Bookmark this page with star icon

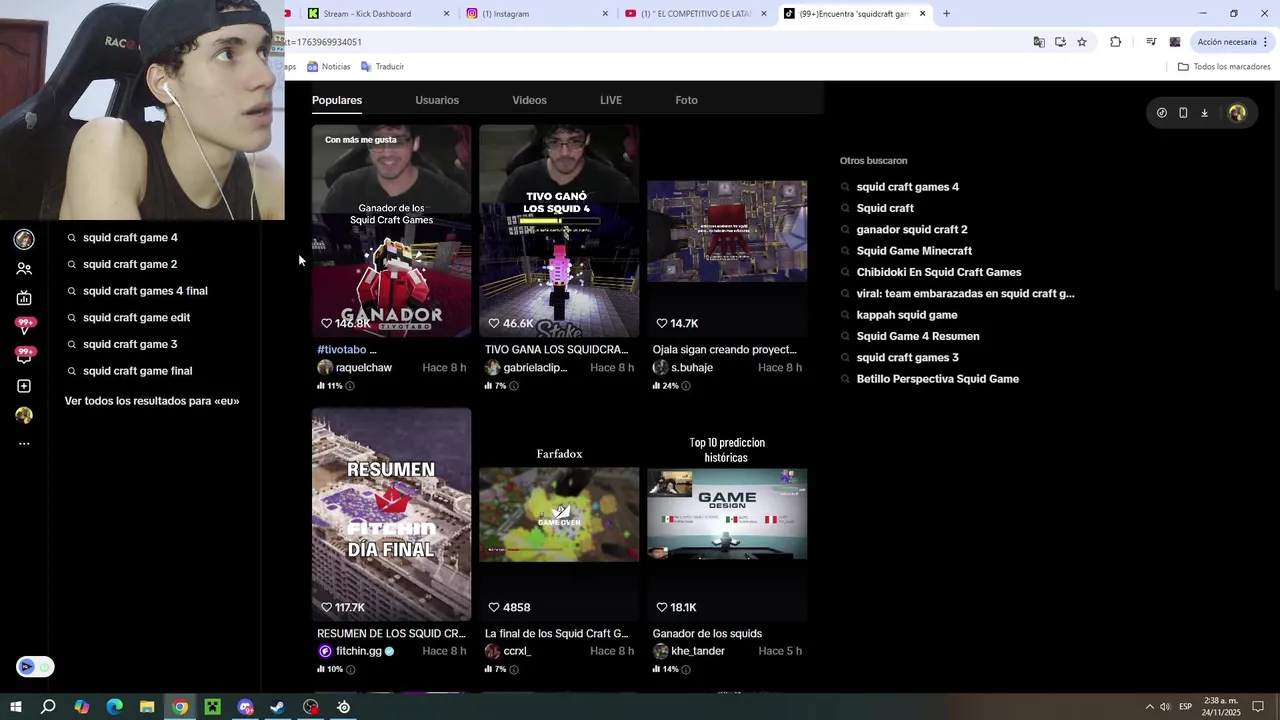1082,42
